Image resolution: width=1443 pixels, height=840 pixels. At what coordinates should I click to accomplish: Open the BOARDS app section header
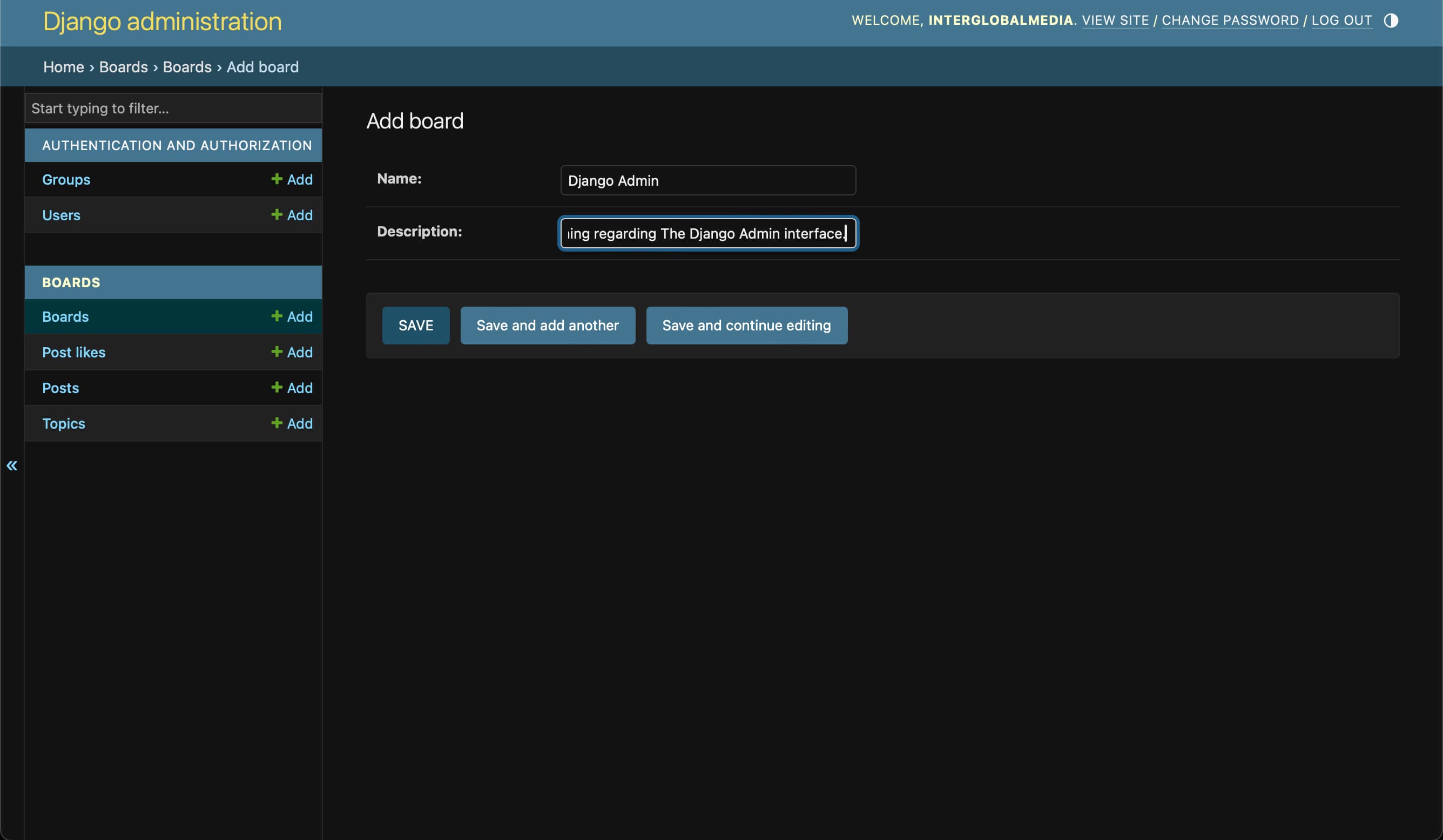(71, 282)
